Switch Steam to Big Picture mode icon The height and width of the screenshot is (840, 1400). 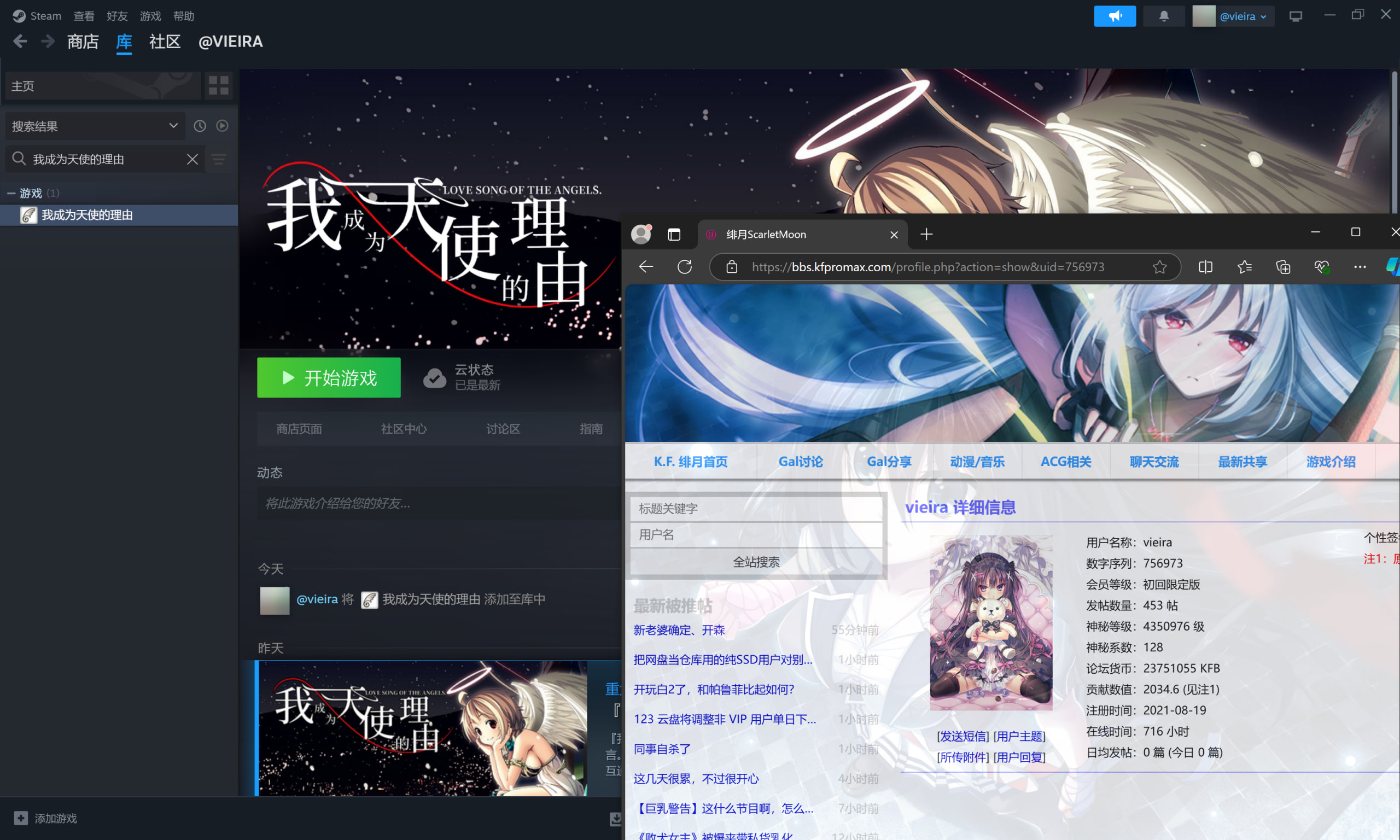click(x=1296, y=16)
